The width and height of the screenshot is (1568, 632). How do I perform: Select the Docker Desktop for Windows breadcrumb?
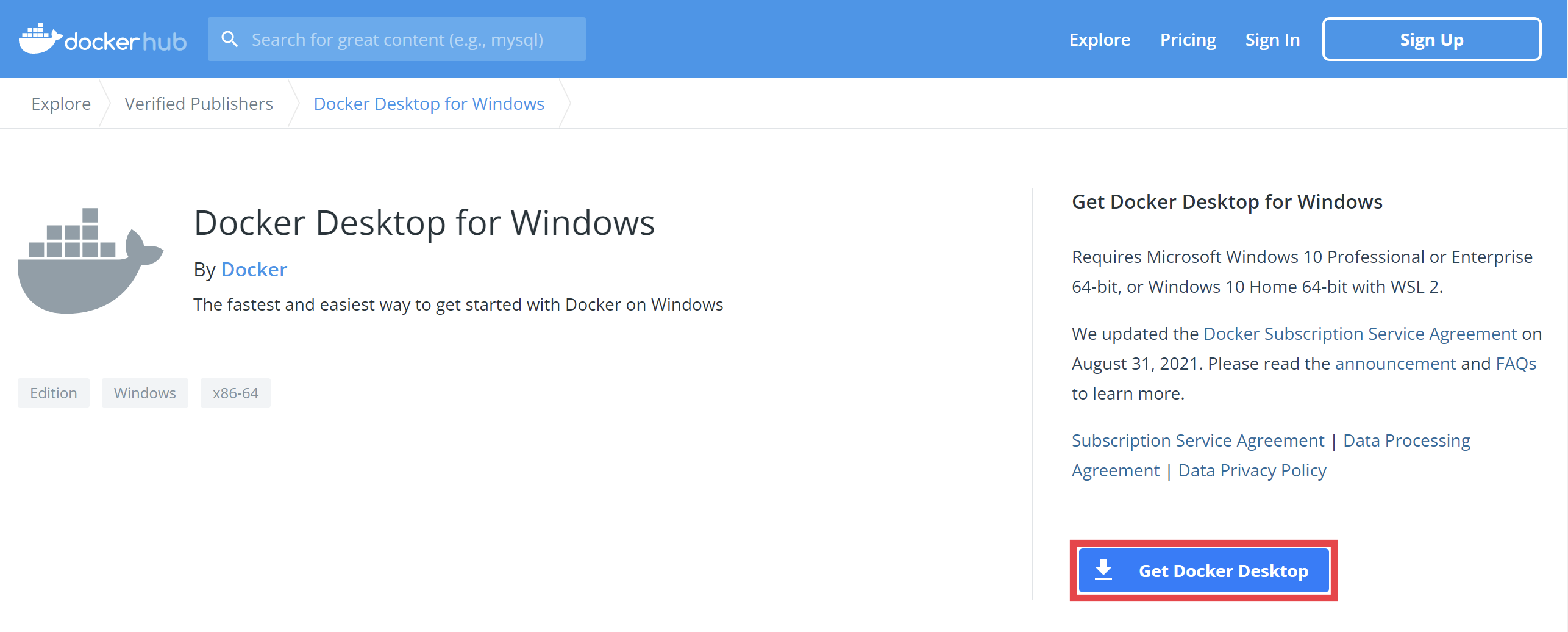coord(429,104)
